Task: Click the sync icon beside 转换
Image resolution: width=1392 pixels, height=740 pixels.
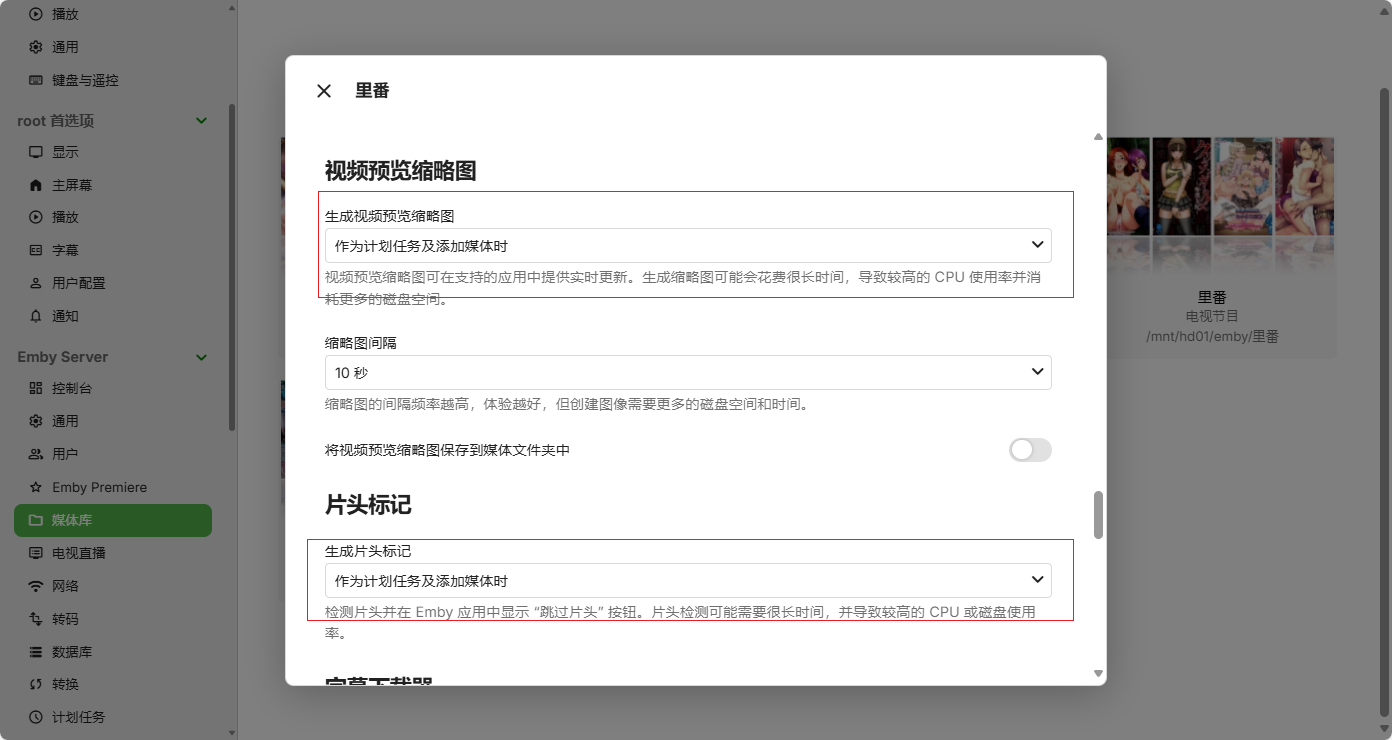Action: pyautogui.click(x=36, y=684)
